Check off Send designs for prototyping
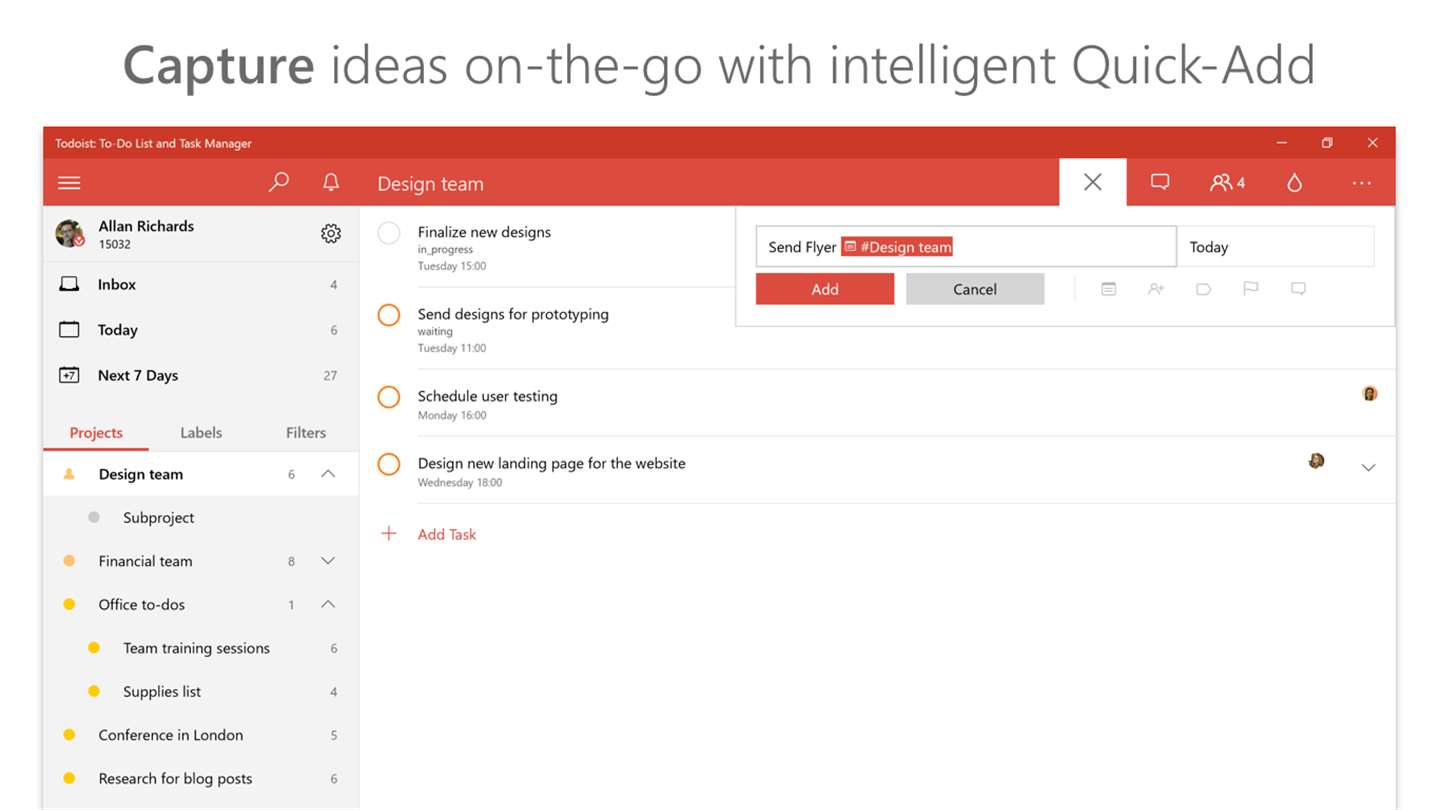The width and height of the screenshot is (1440, 810). pos(389,315)
